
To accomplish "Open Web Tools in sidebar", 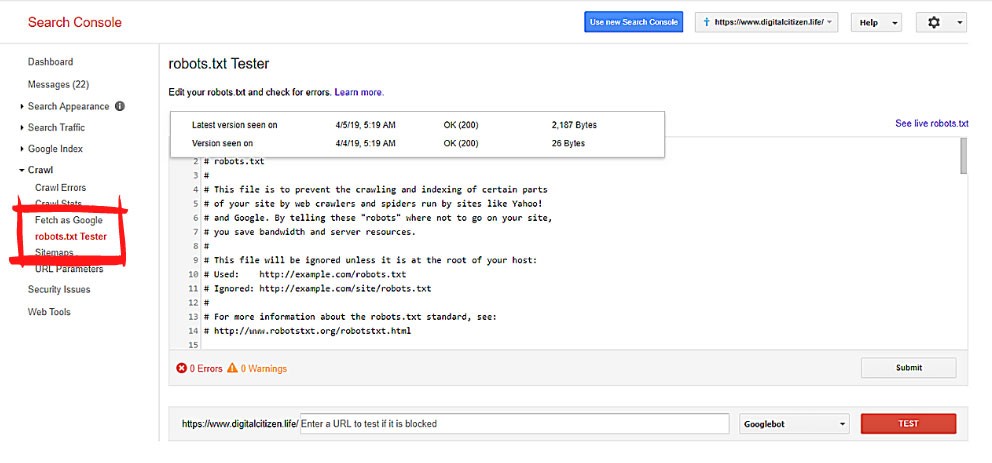I will click(49, 312).
